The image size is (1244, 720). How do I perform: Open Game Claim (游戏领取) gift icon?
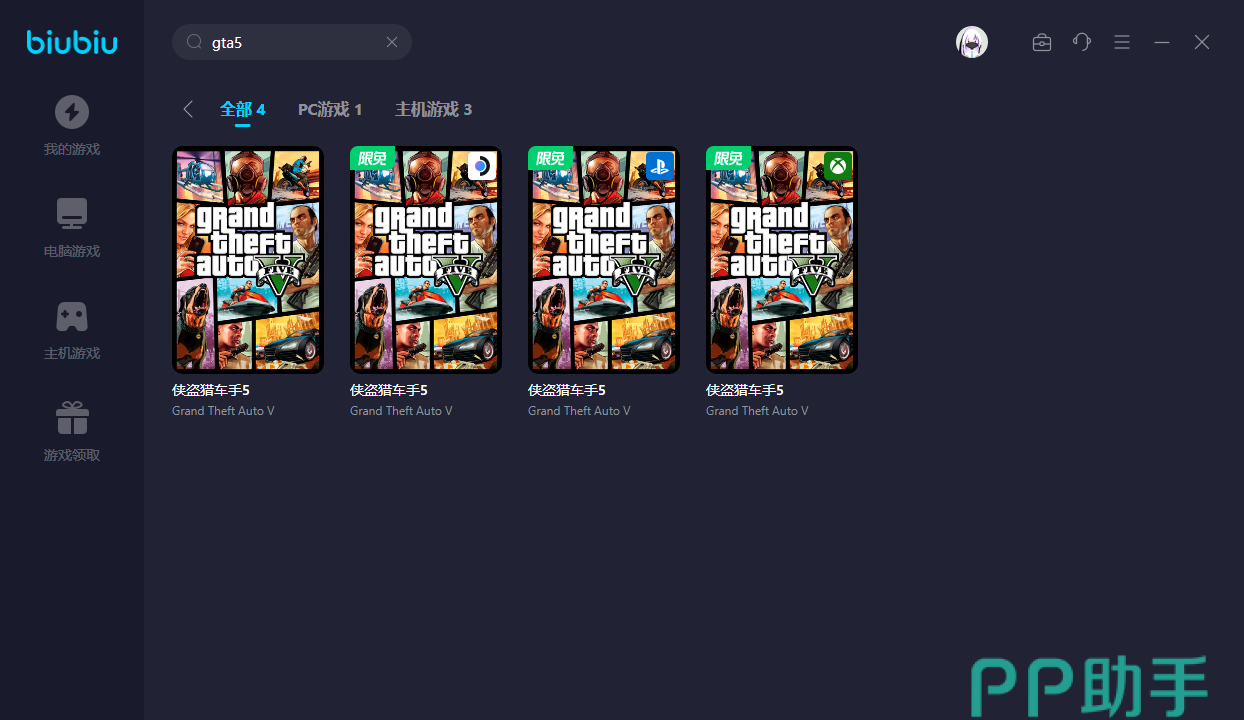[x=72, y=418]
